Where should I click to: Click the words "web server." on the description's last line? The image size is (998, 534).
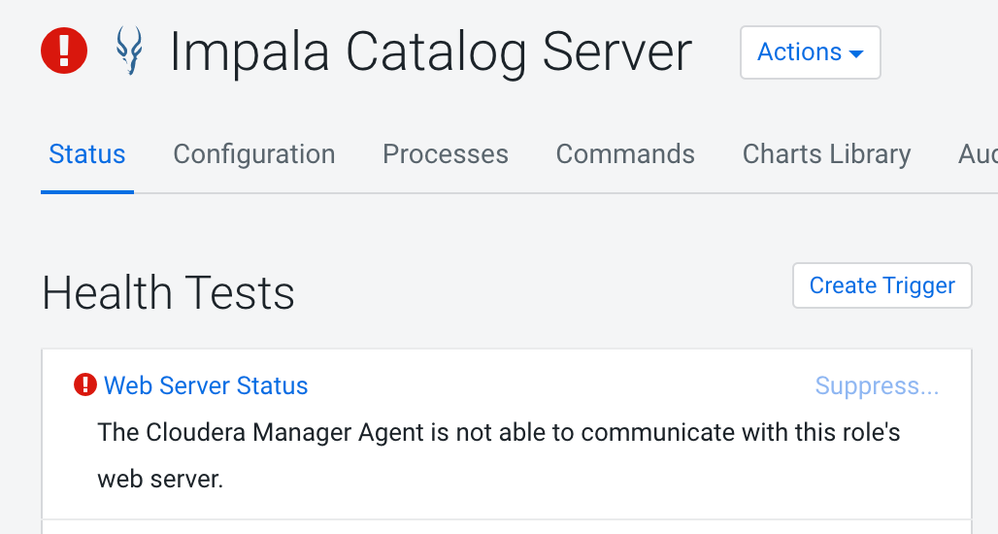coord(160,479)
